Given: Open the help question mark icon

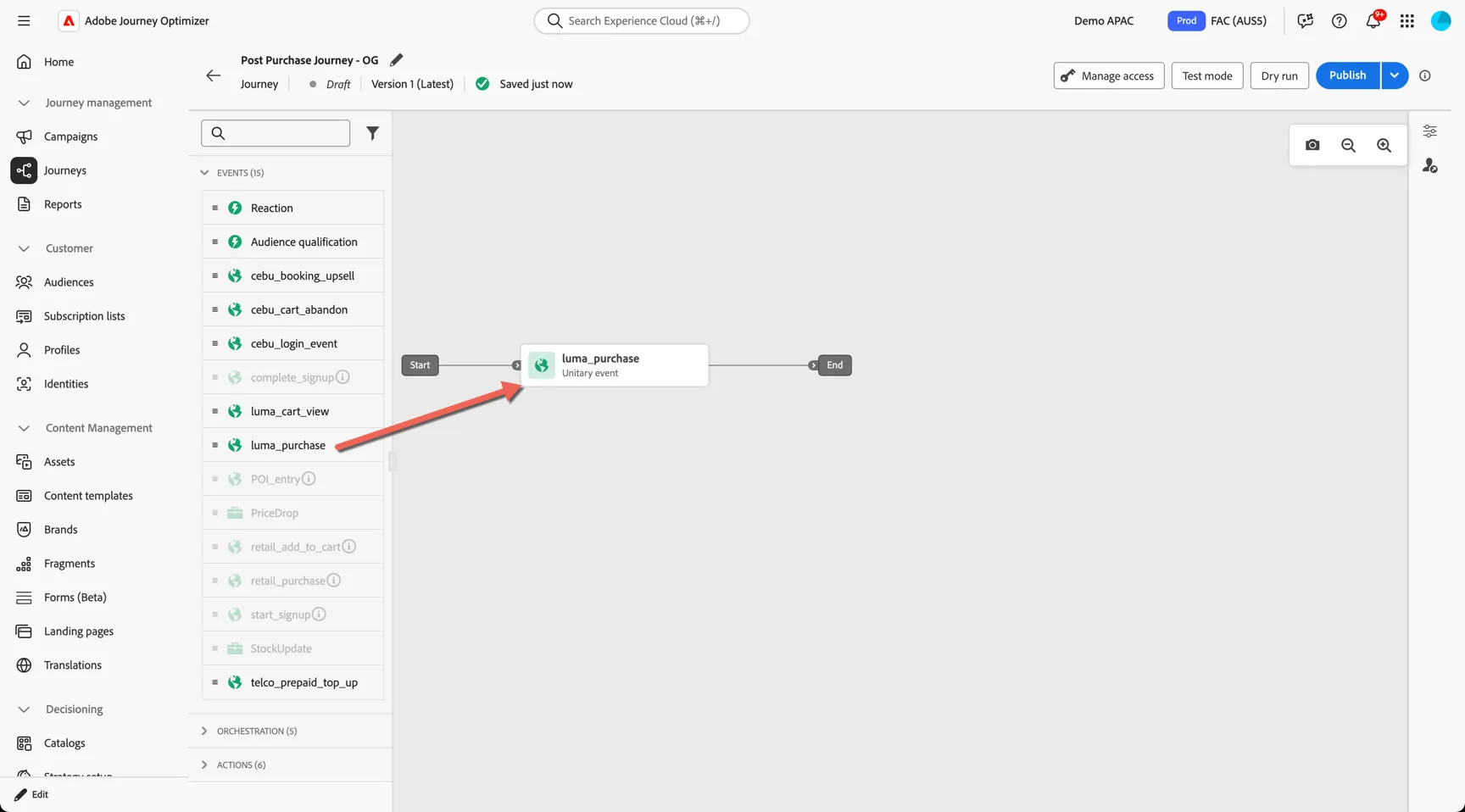Looking at the screenshot, I should (x=1339, y=20).
